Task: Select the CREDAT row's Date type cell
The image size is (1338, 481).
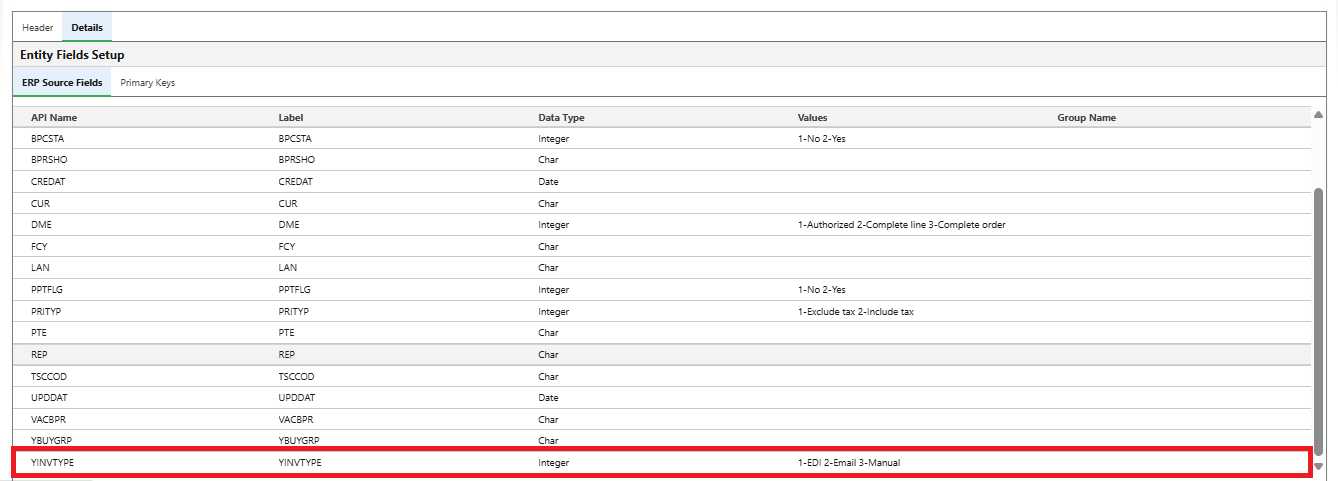Action: [x=548, y=182]
